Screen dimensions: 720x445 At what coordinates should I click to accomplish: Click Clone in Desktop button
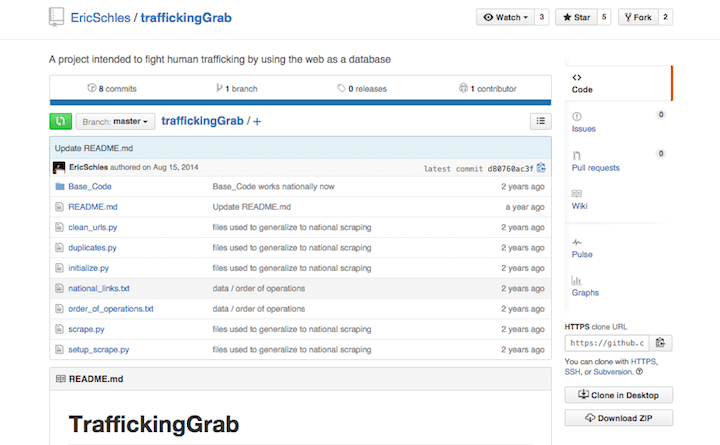point(619,395)
